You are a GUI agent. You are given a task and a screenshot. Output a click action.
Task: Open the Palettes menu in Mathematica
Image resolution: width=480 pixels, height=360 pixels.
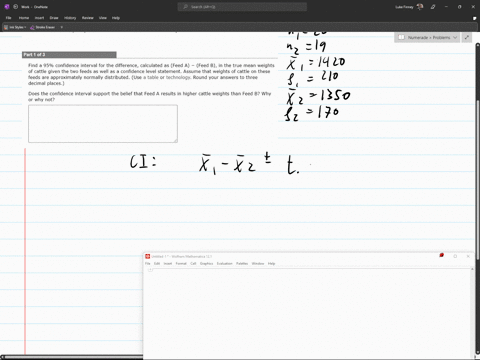pyautogui.click(x=242, y=264)
